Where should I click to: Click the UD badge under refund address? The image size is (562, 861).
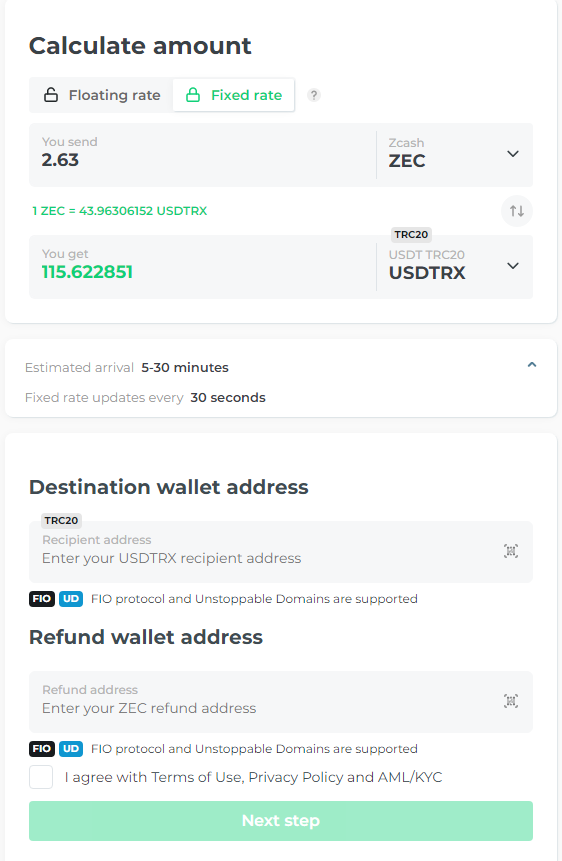coord(71,748)
